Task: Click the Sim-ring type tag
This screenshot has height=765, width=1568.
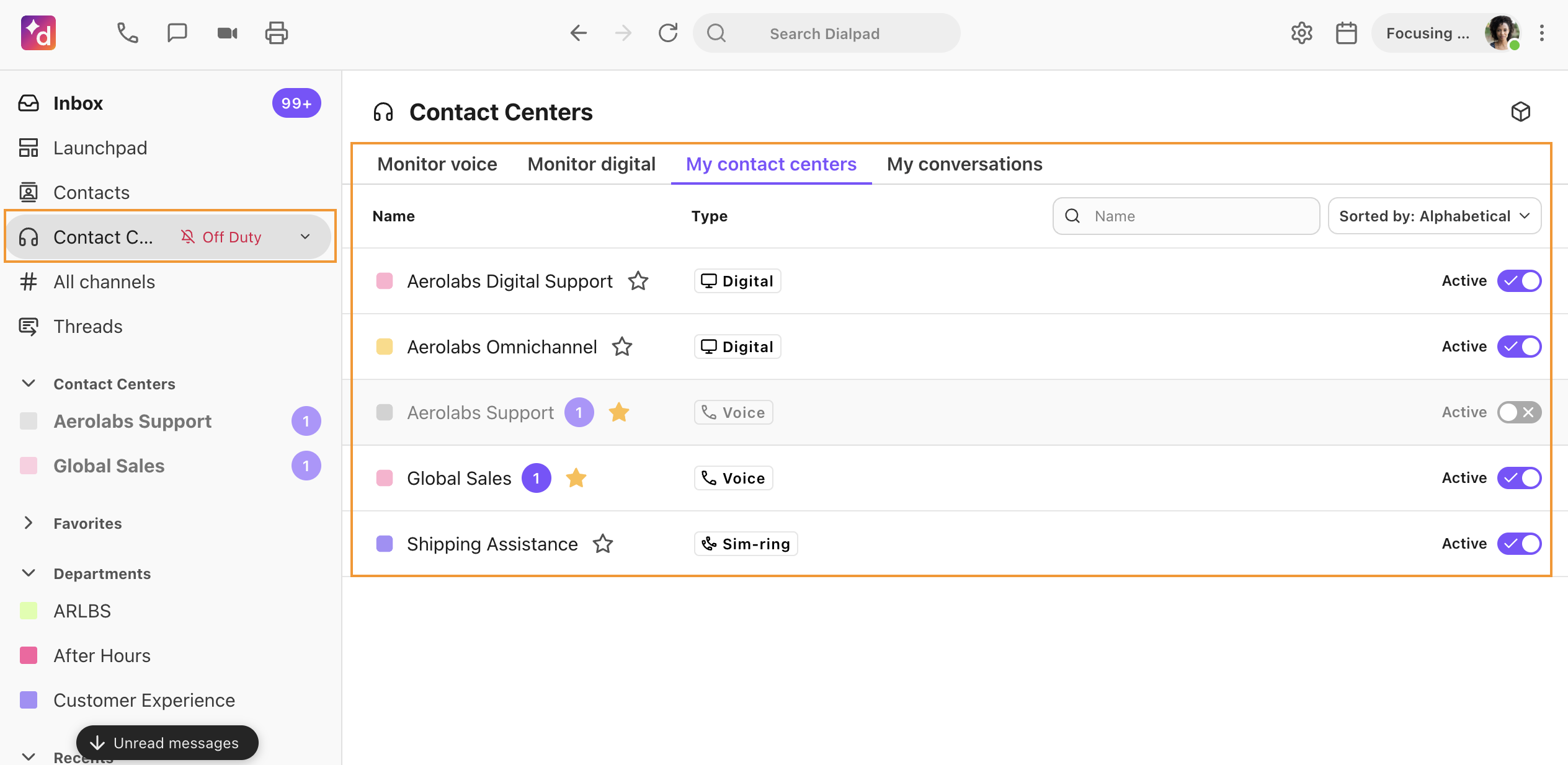Action: click(746, 544)
